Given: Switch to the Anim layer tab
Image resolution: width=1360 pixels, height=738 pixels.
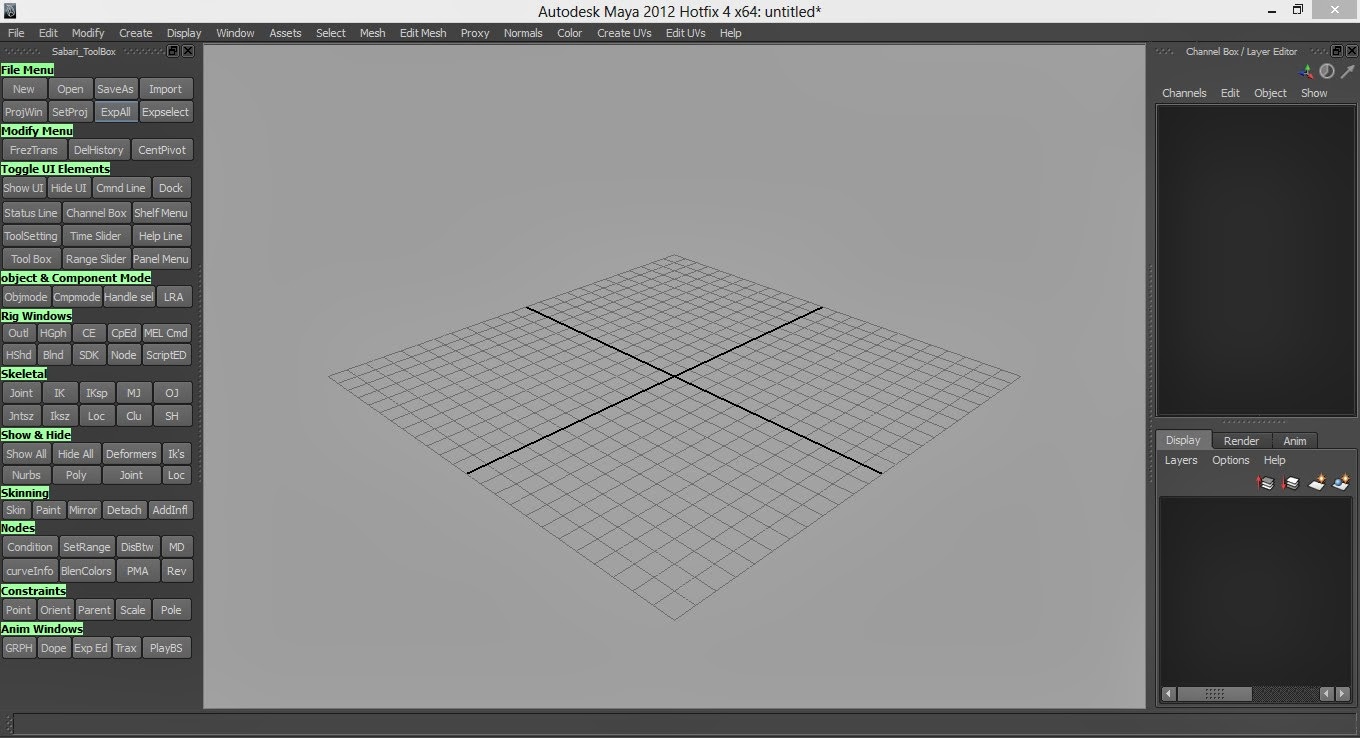Looking at the screenshot, I should tap(1295, 441).
